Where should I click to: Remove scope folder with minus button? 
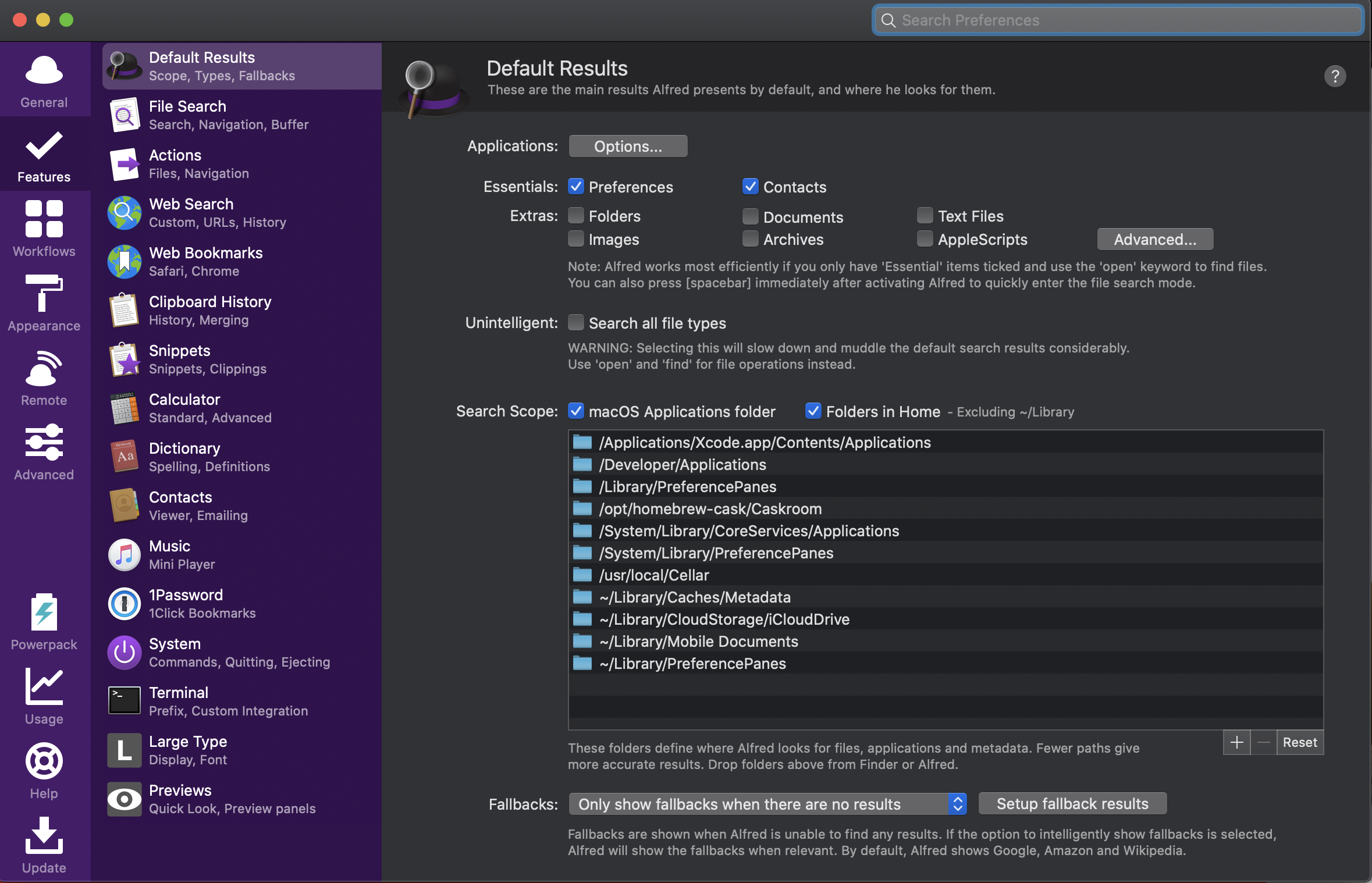(1263, 742)
